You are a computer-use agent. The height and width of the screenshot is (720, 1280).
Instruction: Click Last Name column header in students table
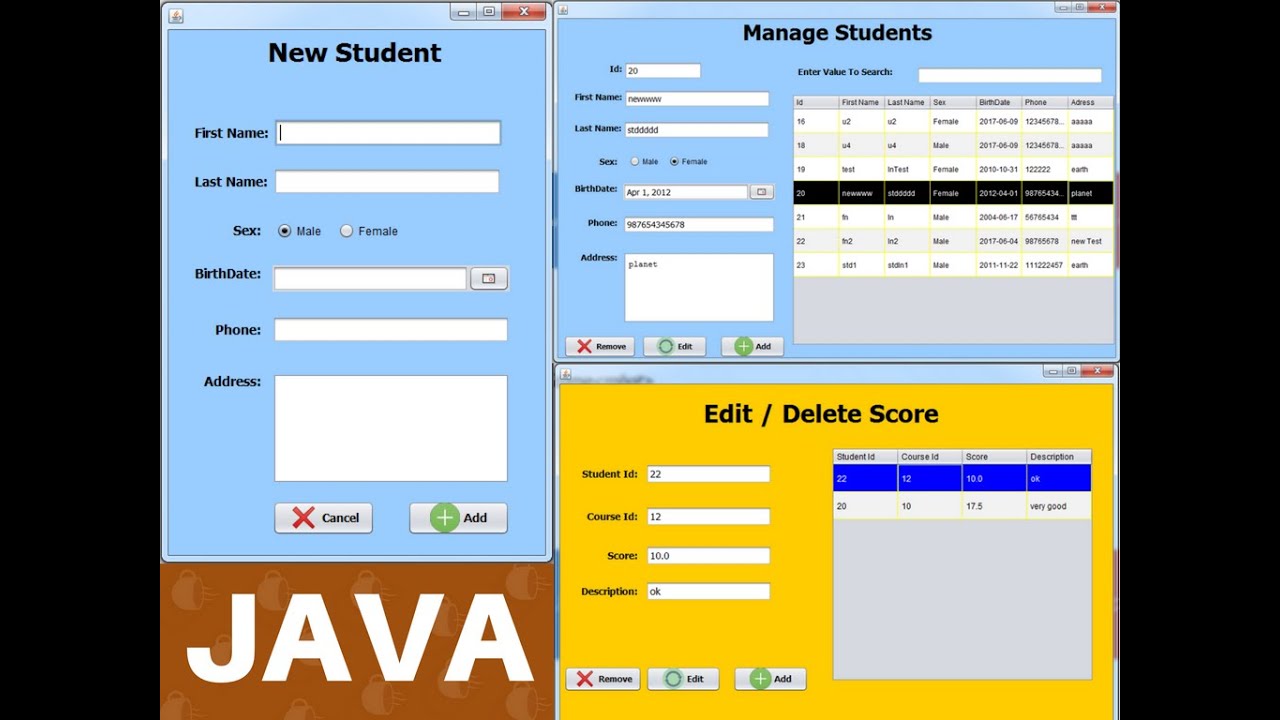[x=907, y=102]
